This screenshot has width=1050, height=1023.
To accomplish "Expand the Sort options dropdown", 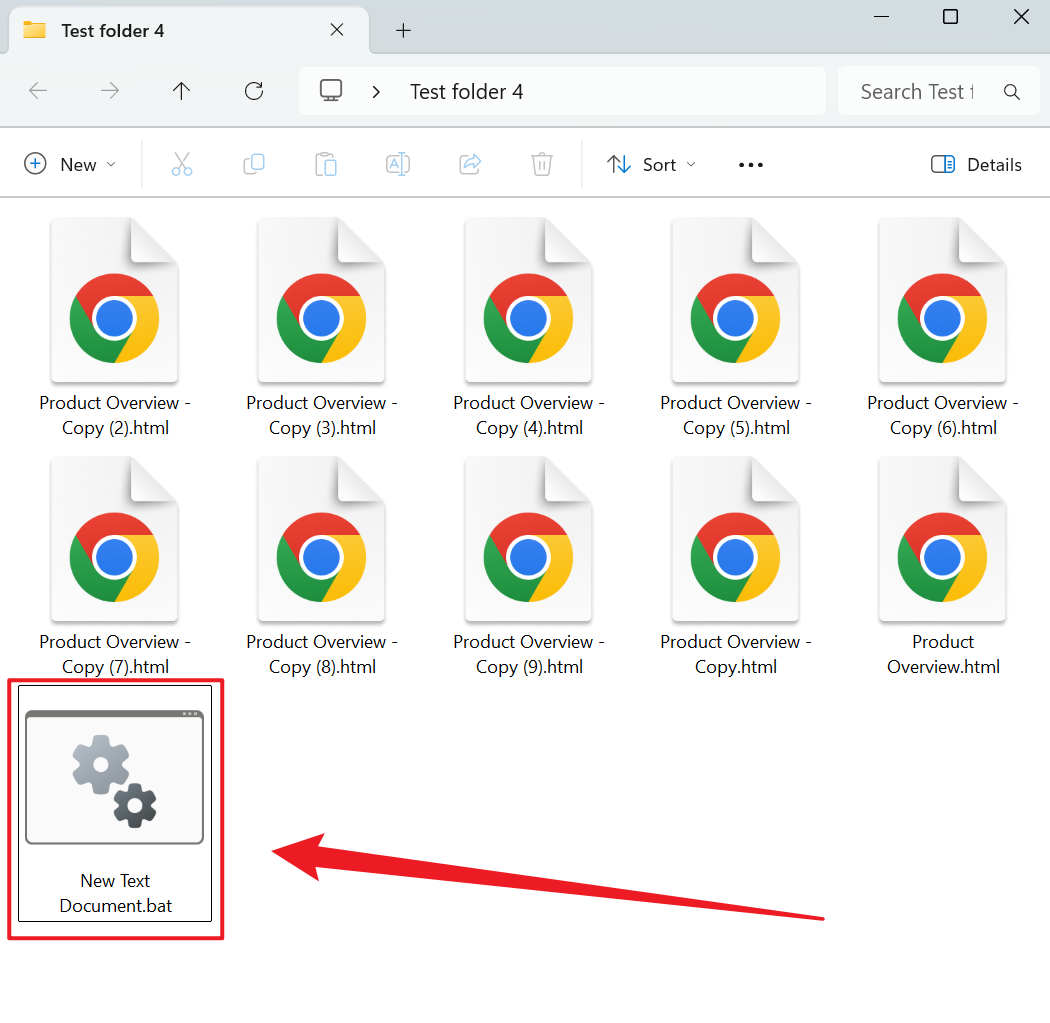I will point(651,164).
